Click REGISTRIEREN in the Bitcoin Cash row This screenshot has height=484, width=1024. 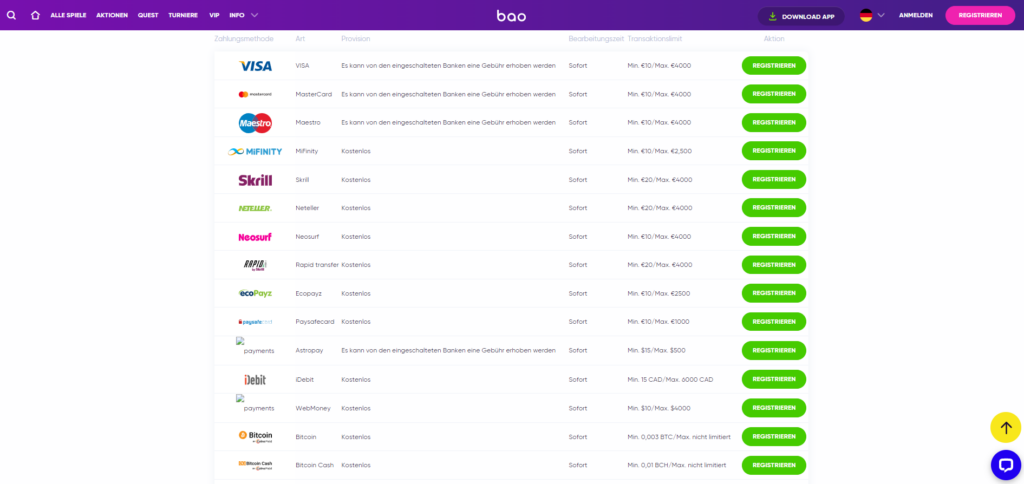[774, 465]
